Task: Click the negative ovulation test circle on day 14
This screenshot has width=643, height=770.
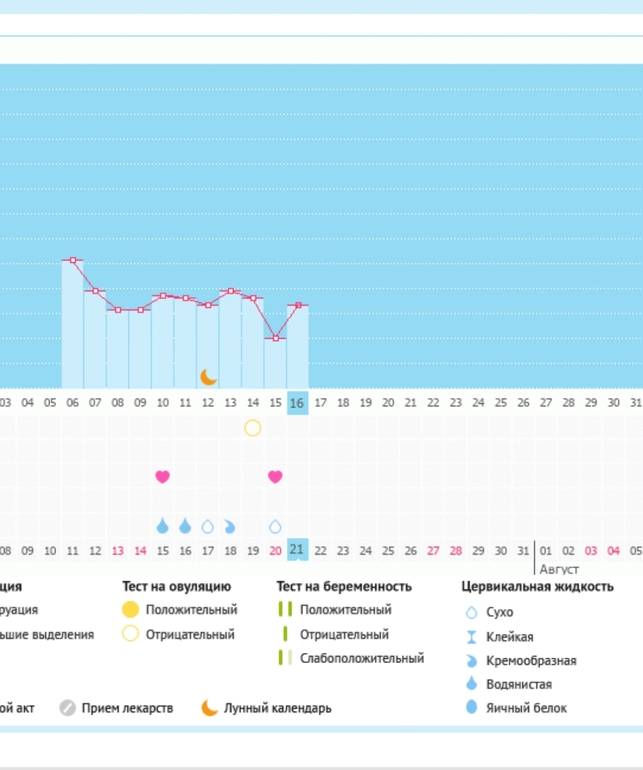Action: (253, 428)
